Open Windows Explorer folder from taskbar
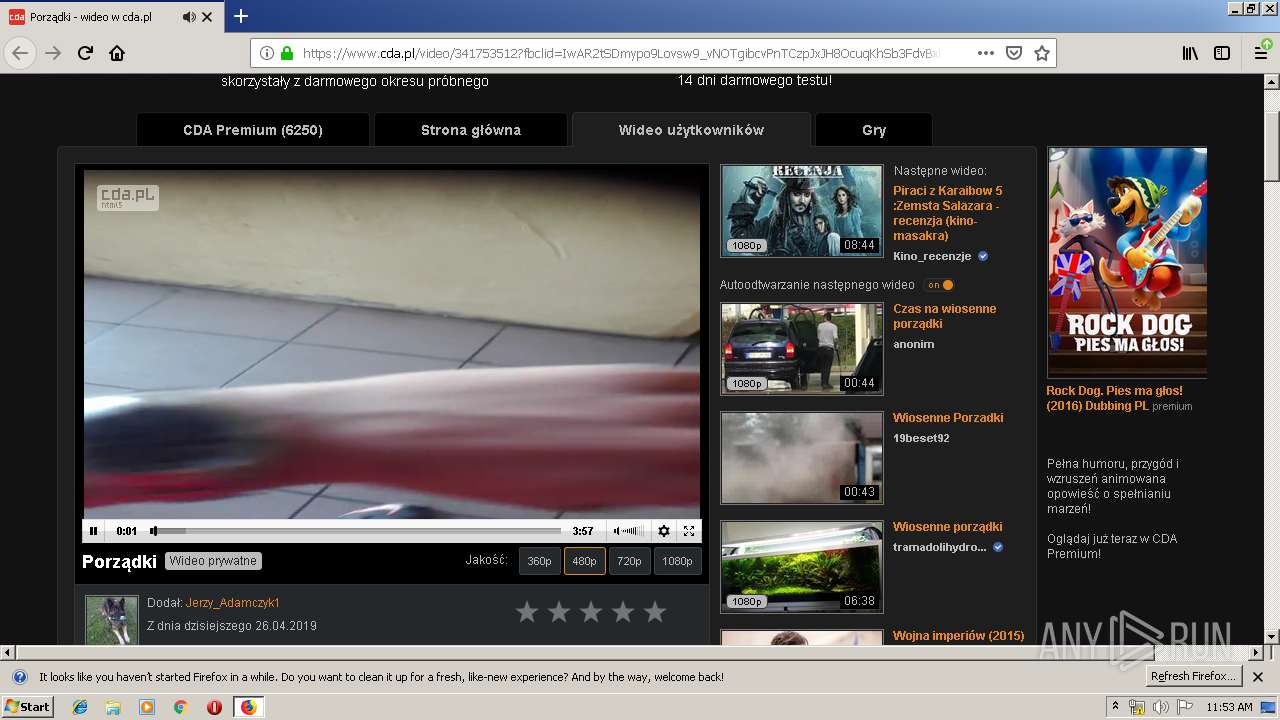This screenshot has height=720, width=1280. click(113, 707)
